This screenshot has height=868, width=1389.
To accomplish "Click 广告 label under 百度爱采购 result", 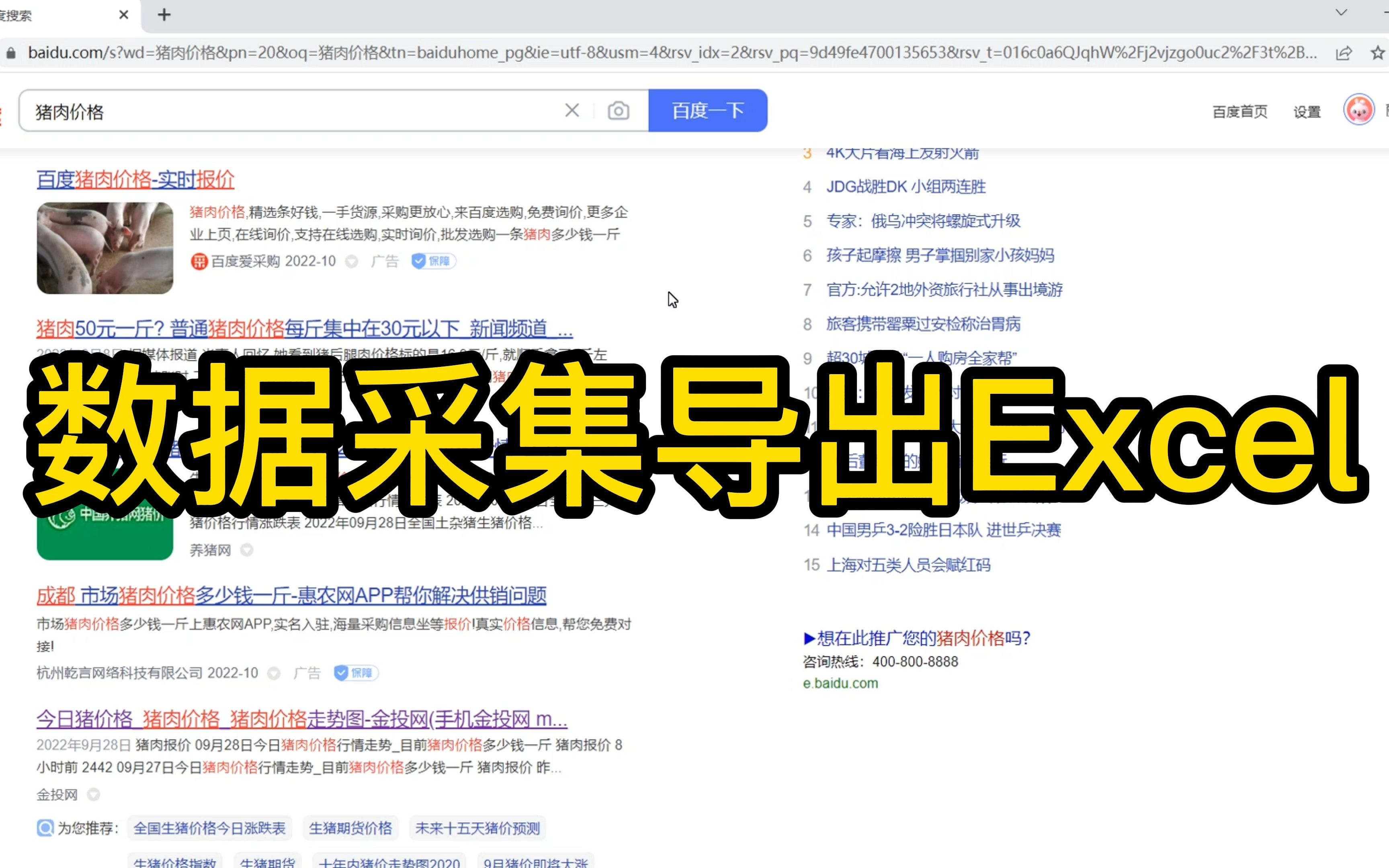I will tap(385, 262).
